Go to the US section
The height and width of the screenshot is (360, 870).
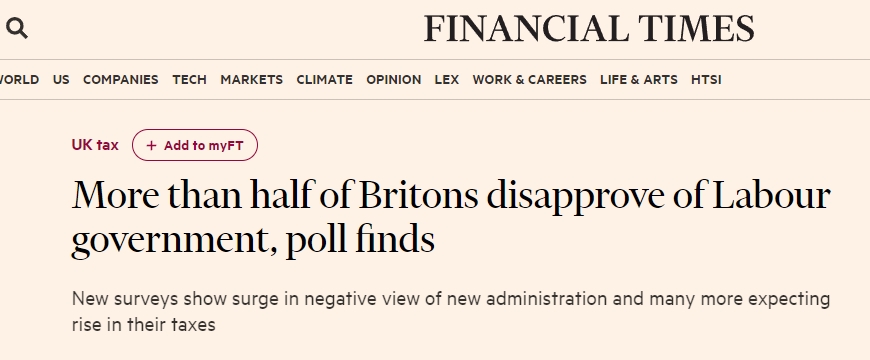coord(61,80)
